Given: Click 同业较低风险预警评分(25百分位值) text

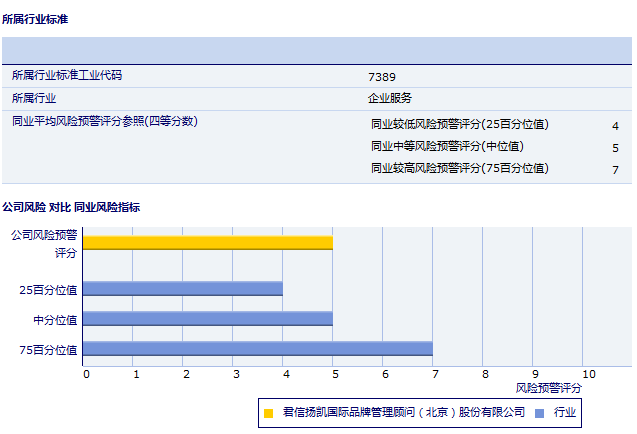Looking at the screenshot, I should tap(459, 125).
